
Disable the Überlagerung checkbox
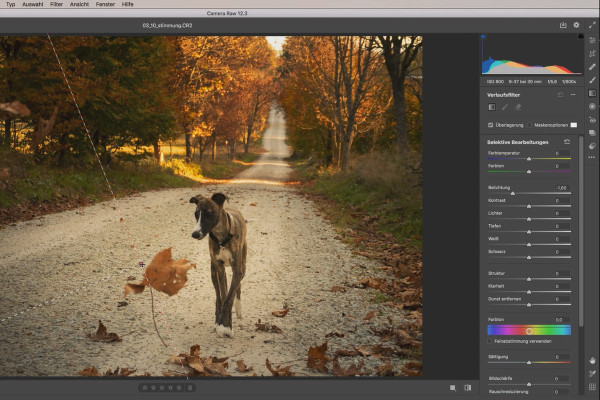coord(491,125)
